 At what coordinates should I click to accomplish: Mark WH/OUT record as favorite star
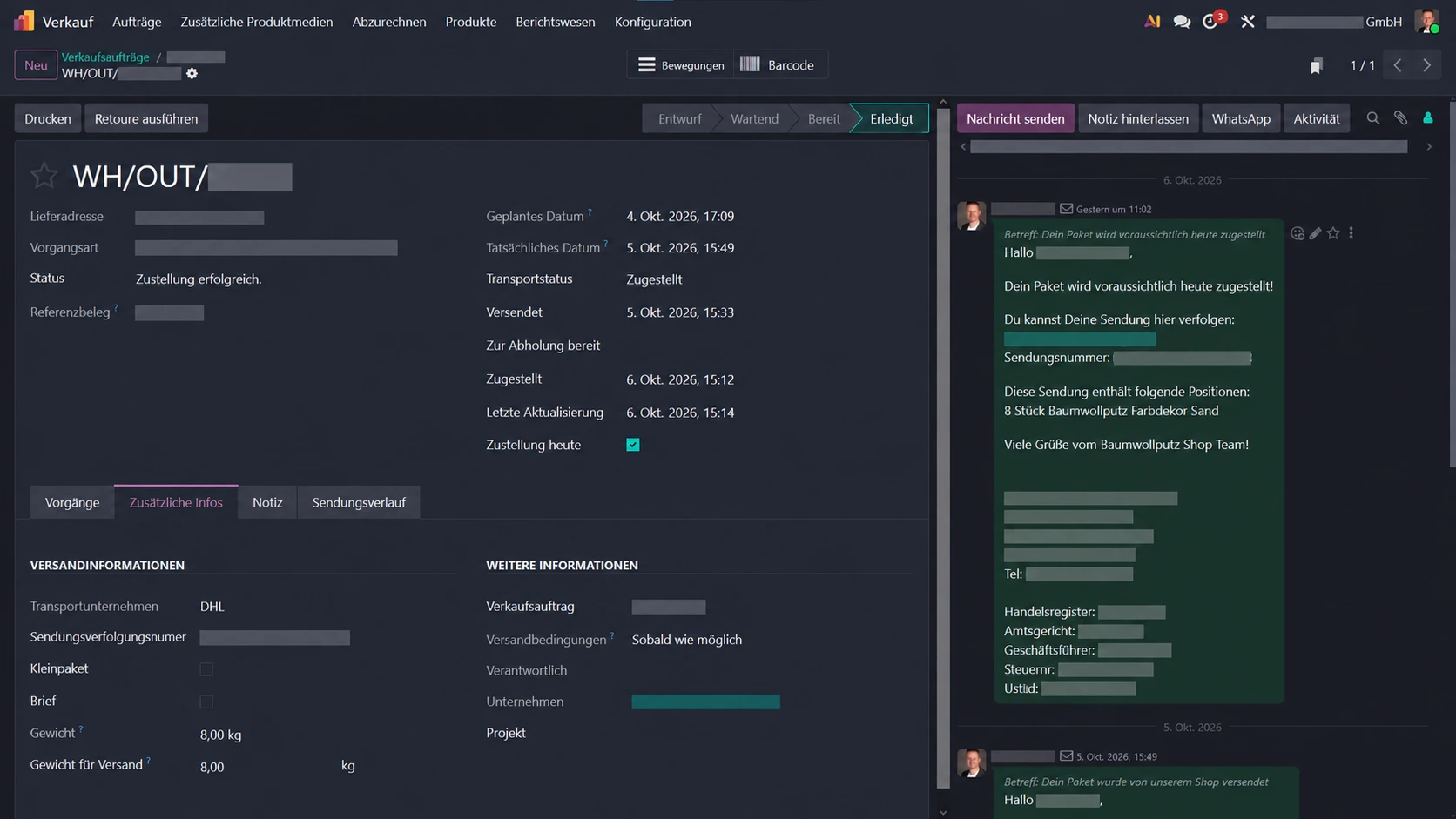44,176
